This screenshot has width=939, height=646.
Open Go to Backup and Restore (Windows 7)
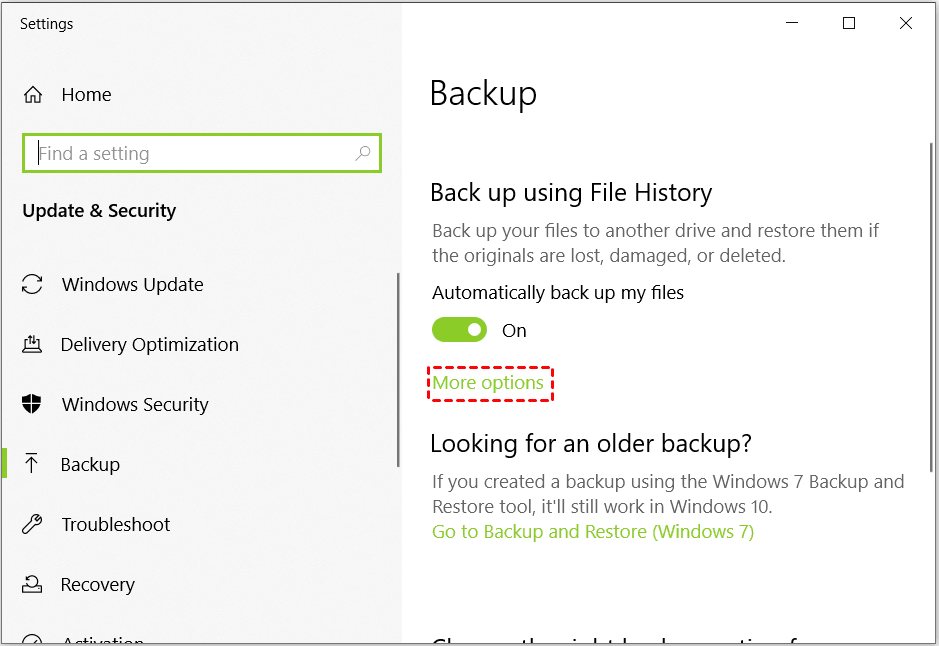click(x=592, y=532)
